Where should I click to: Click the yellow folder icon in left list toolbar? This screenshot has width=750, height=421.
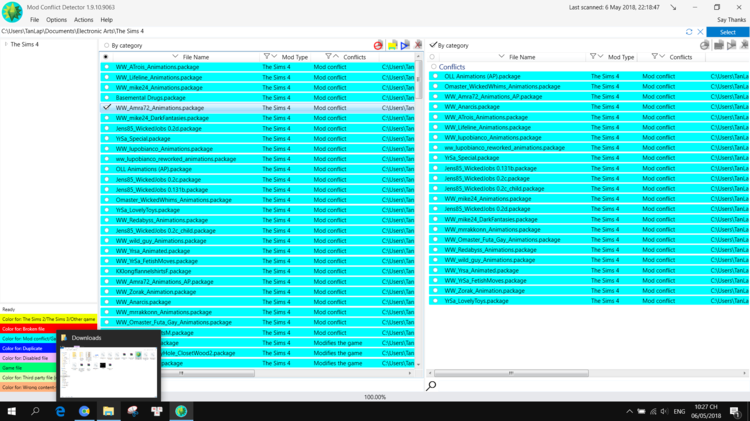click(392, 45)
